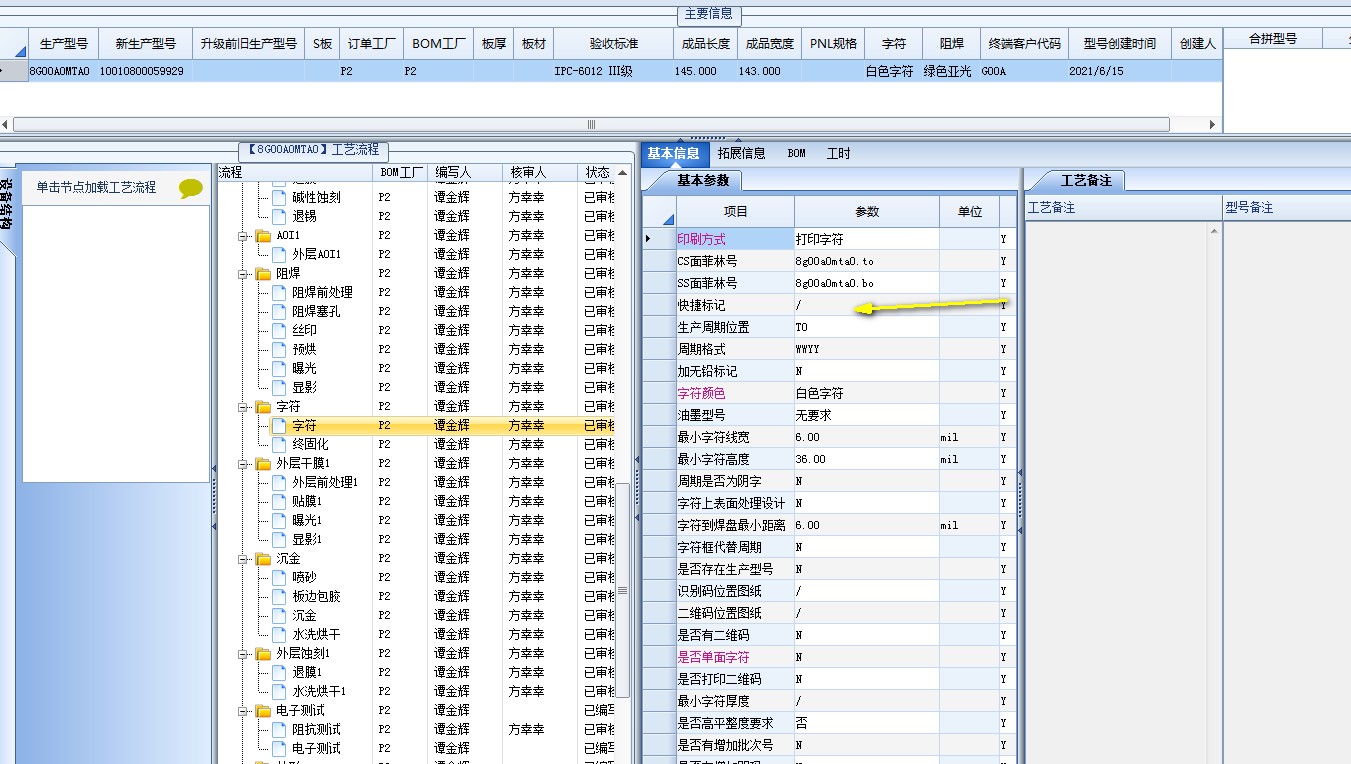Collapse the 阻焊 folder node
1351x764 pixels.
(243, 274)
